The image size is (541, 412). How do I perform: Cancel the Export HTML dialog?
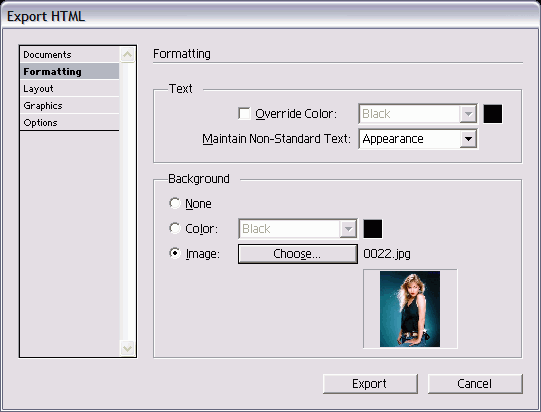pos(475,384)
